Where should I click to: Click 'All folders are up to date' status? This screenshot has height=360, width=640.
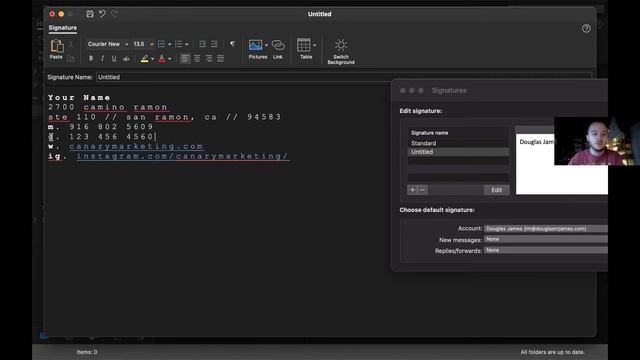552,352
